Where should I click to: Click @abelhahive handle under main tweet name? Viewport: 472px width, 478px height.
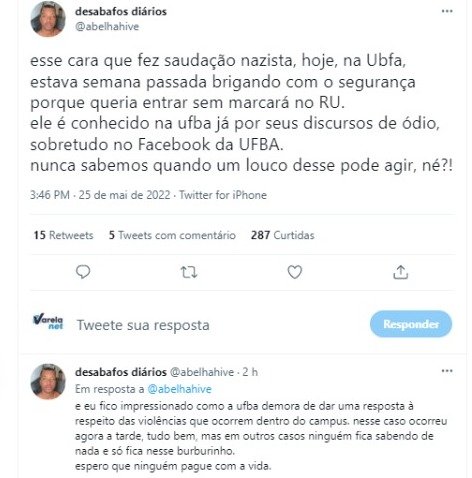point(107,27)
